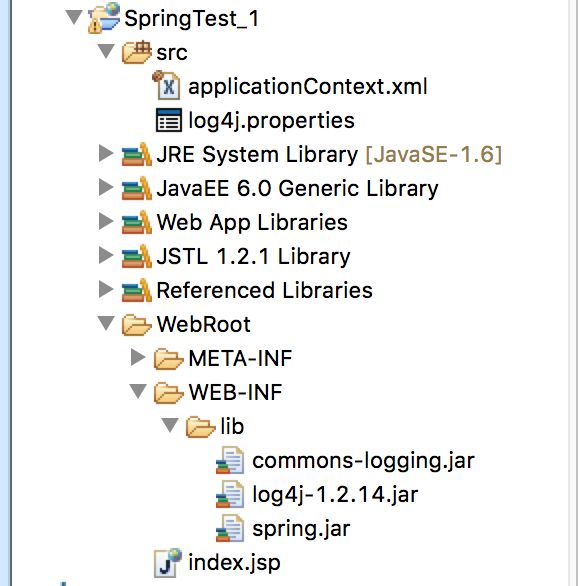Collapse the lib folder arrow
Viewport: 578px width, 586px height.
point(170,425)
